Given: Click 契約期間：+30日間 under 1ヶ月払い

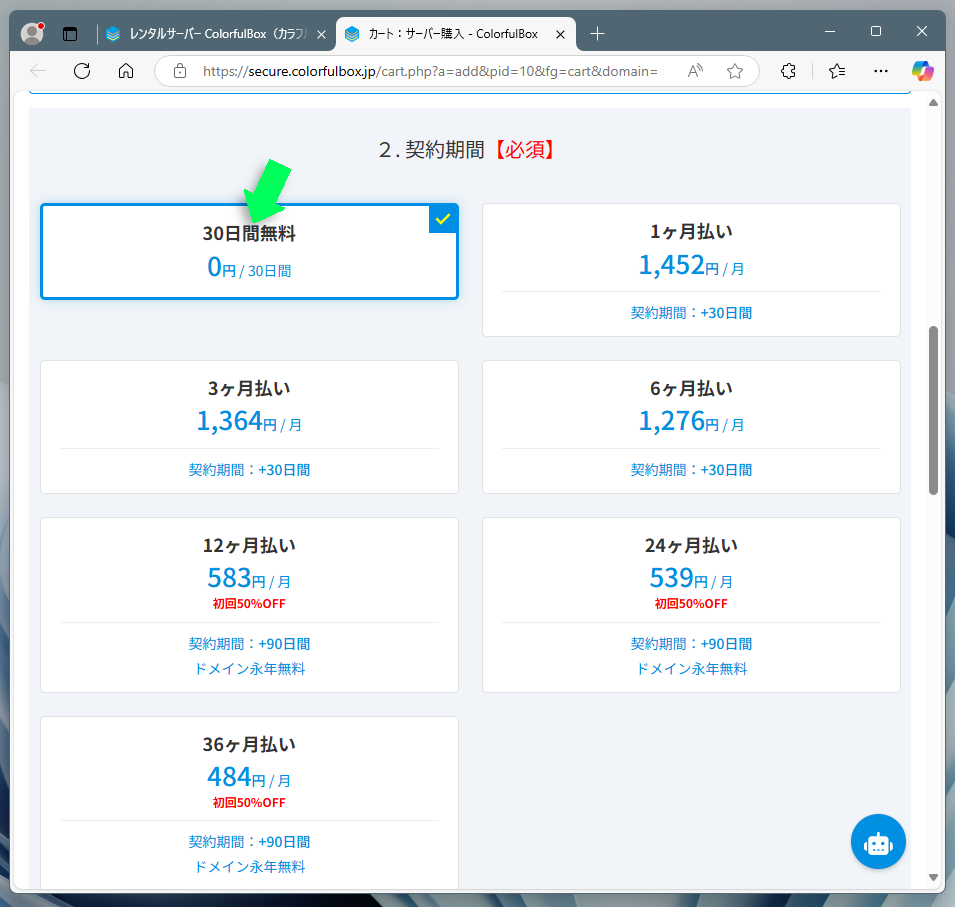Looking at the screenshot, I should (x=691, y=313).
